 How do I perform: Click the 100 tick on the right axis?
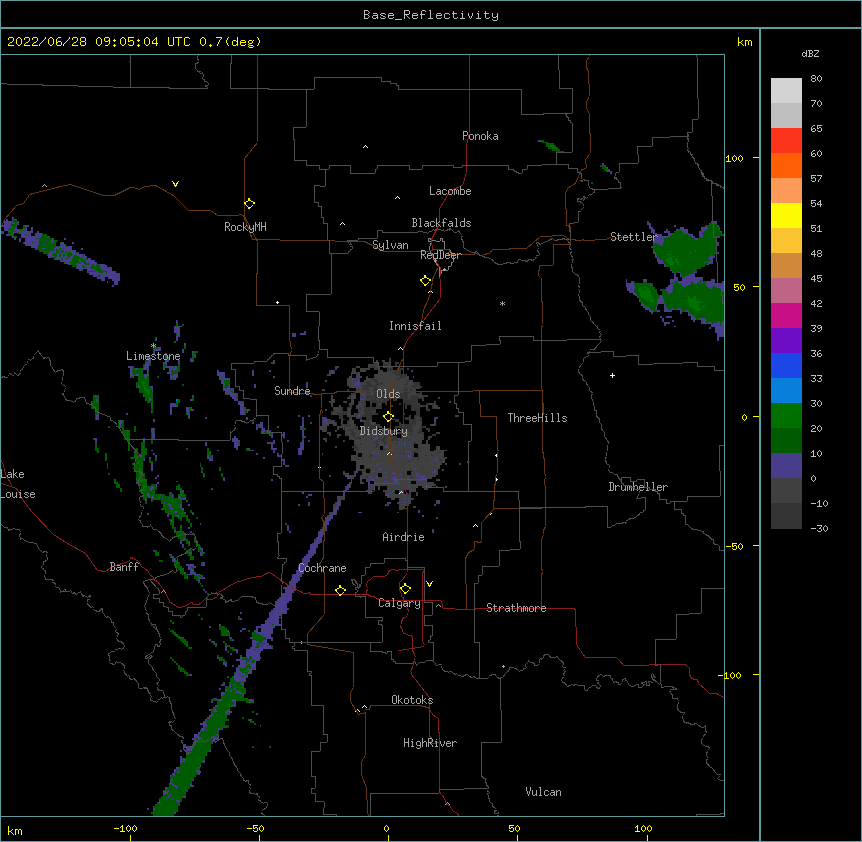(734, 158)
